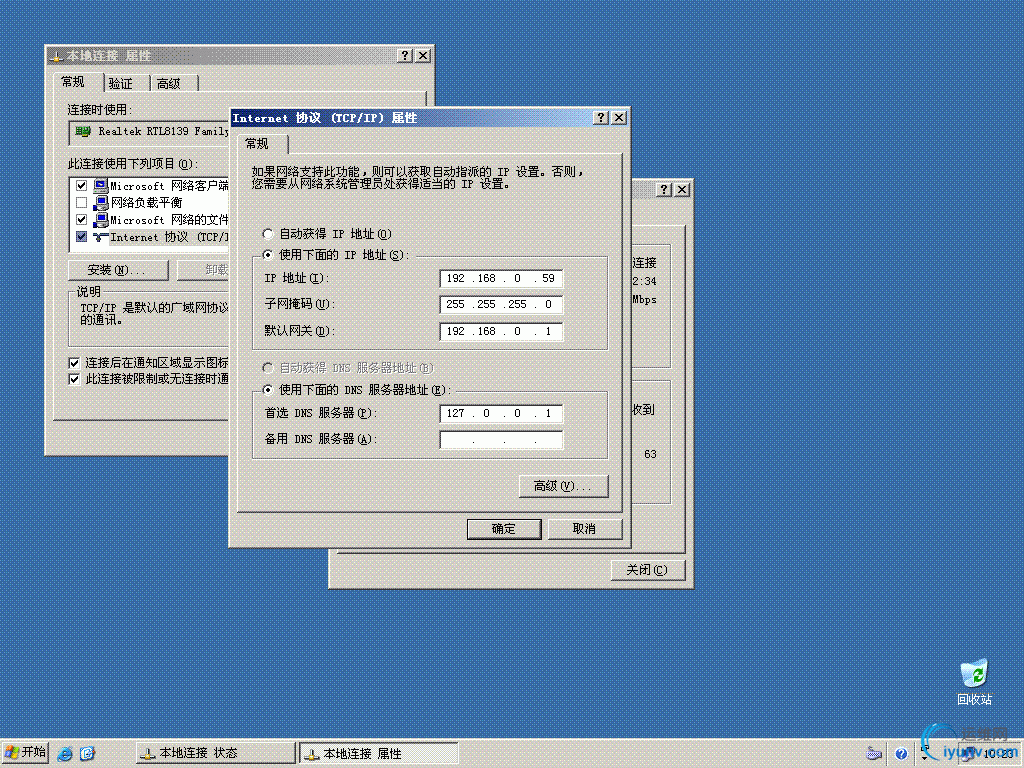Toggle Internet 协议 (TCP/IP) checkbox
The image size is (1024, 768).
82,236
